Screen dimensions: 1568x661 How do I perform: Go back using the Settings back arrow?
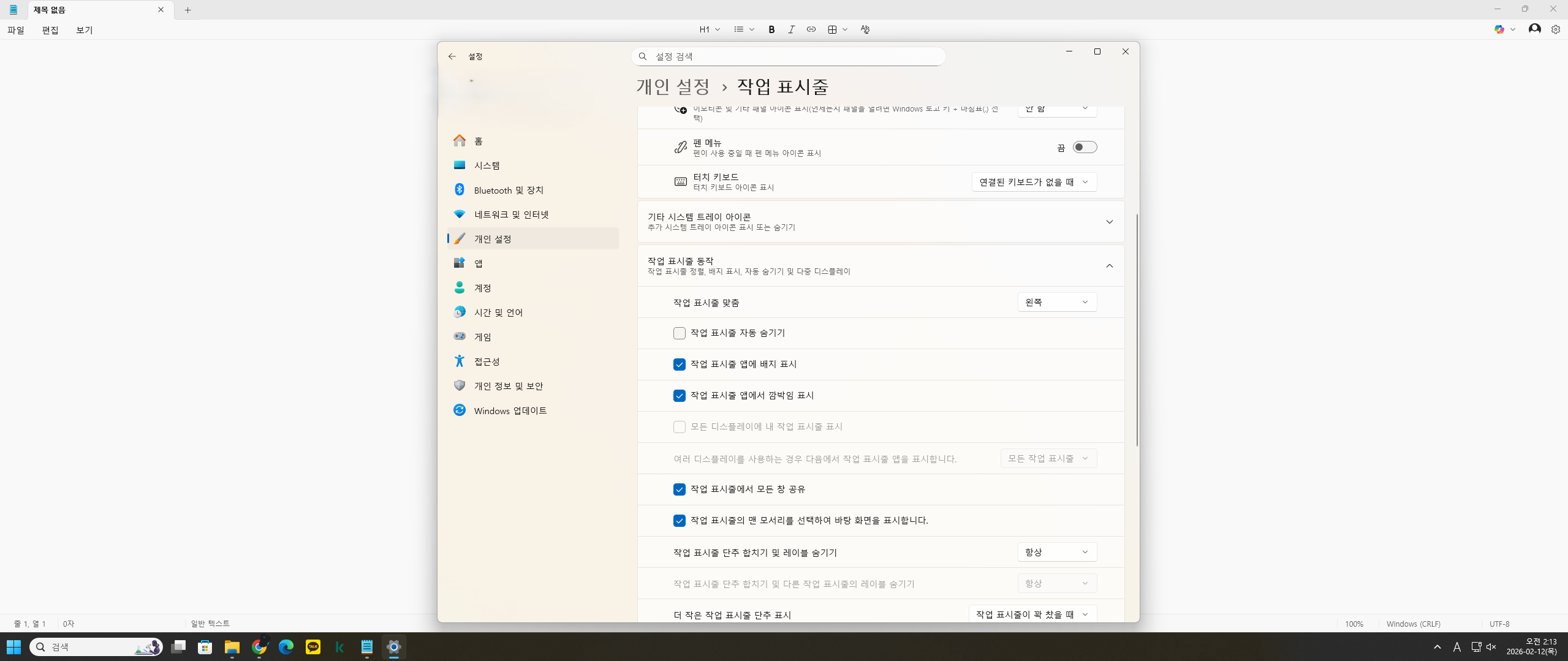(x=452, y=56)
